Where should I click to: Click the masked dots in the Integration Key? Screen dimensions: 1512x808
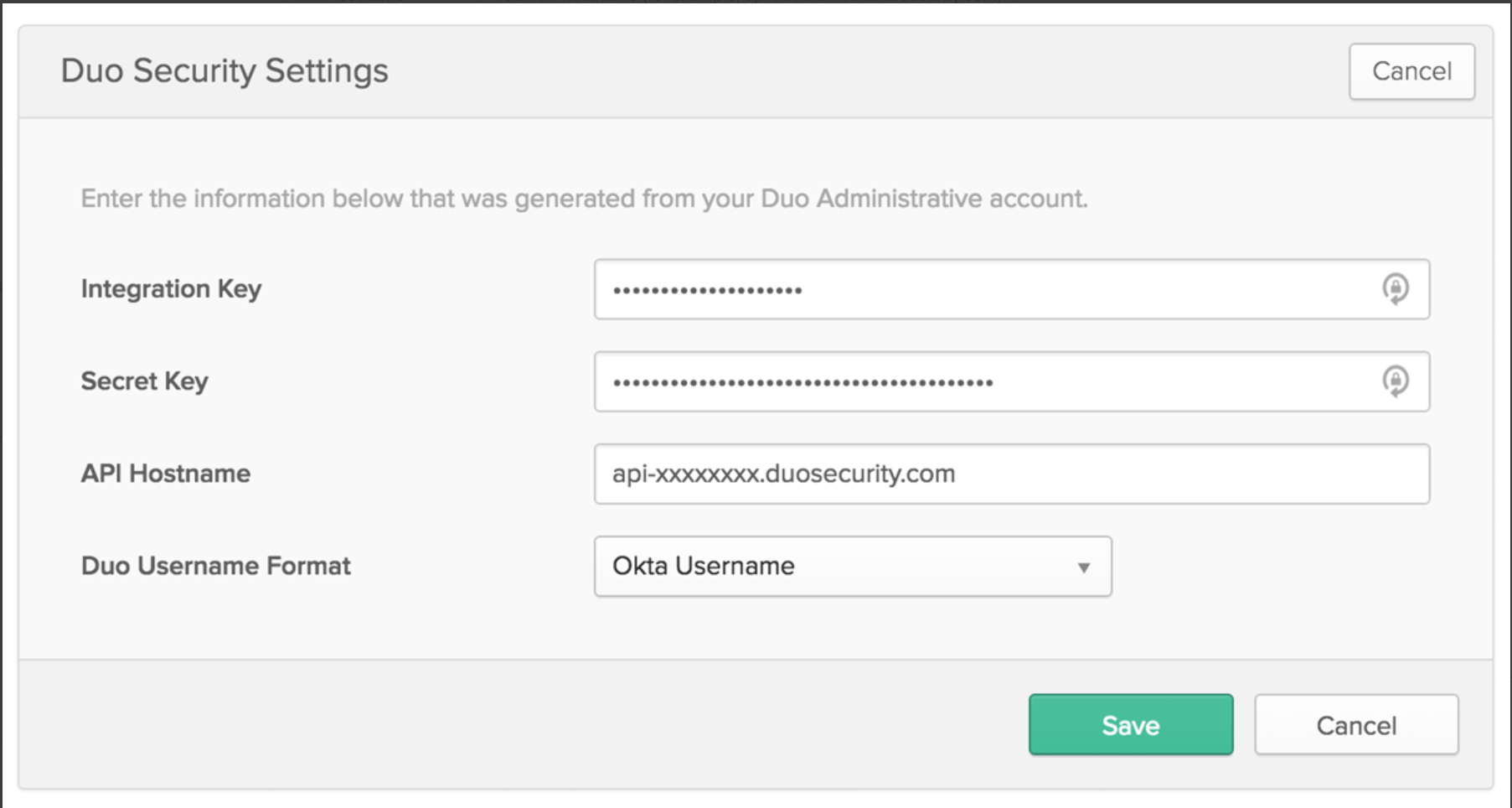pos(707,291)
